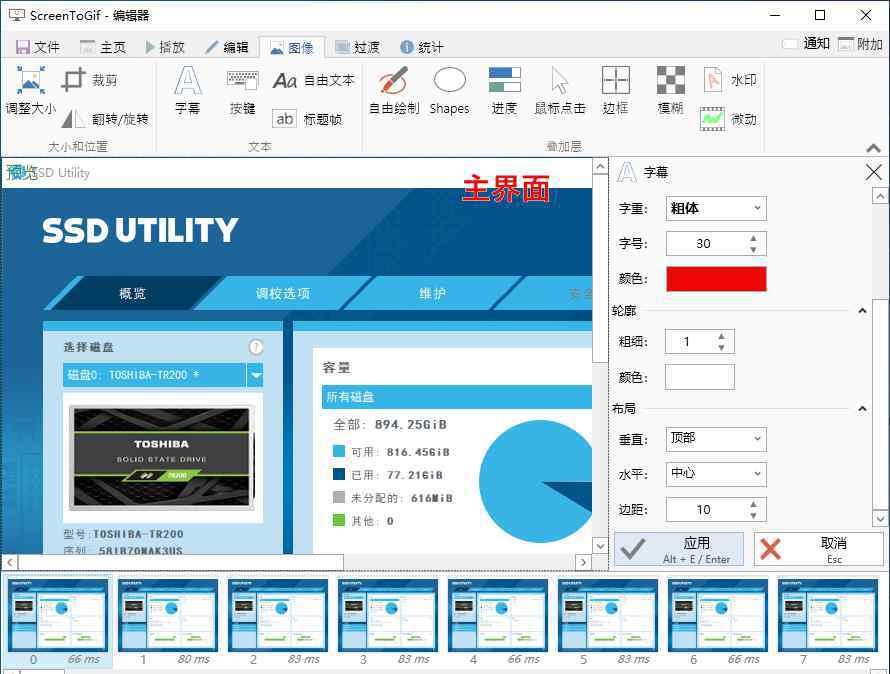This screenshot has width=890, height=674.
Task: Increase the 边距 margin value
Action: [x=753, y=504]
